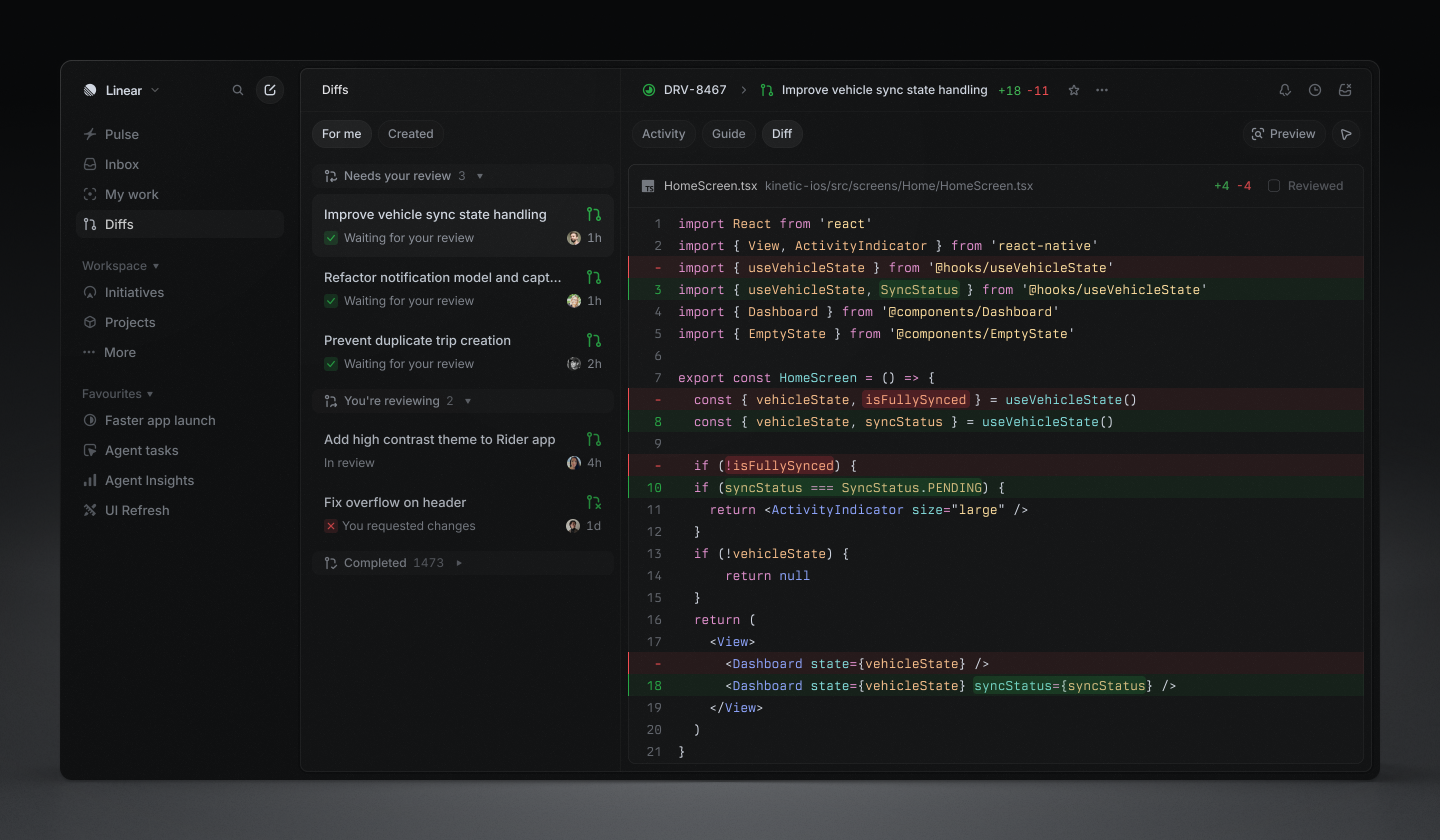The image size is (1440, 840).
Task: Toggle green check on Refactor notification model
Action: (331, 301)
